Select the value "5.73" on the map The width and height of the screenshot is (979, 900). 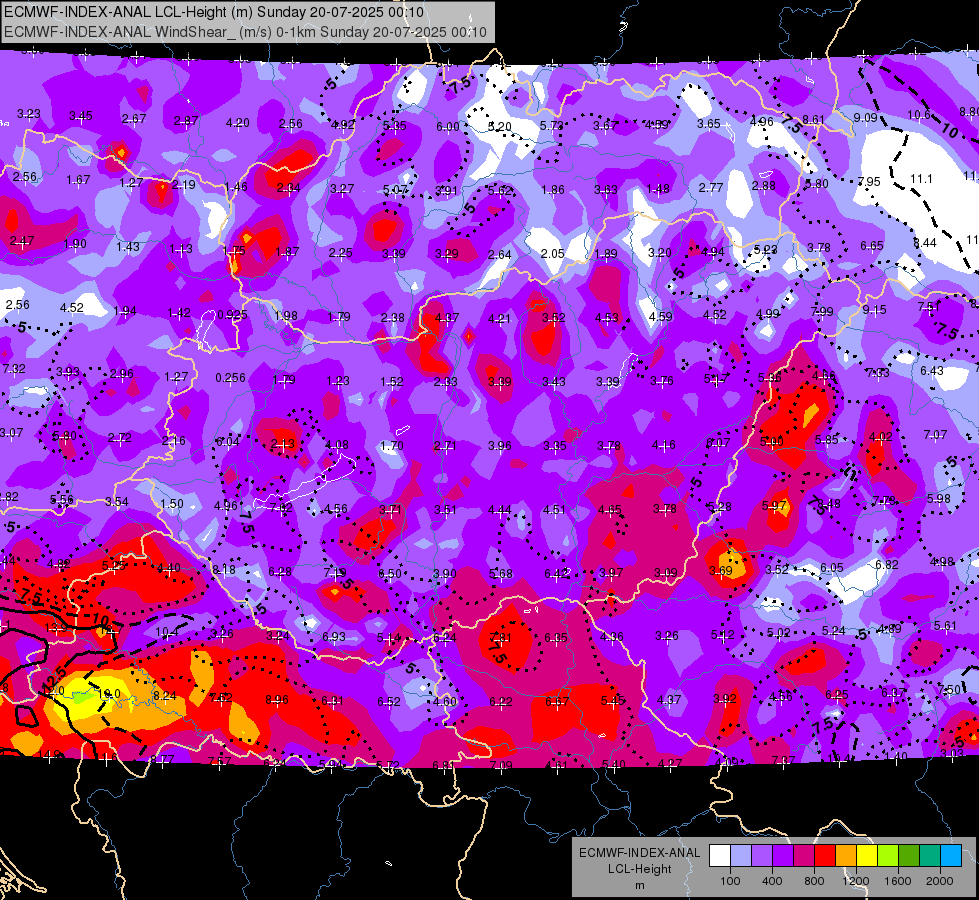[552, 126]
